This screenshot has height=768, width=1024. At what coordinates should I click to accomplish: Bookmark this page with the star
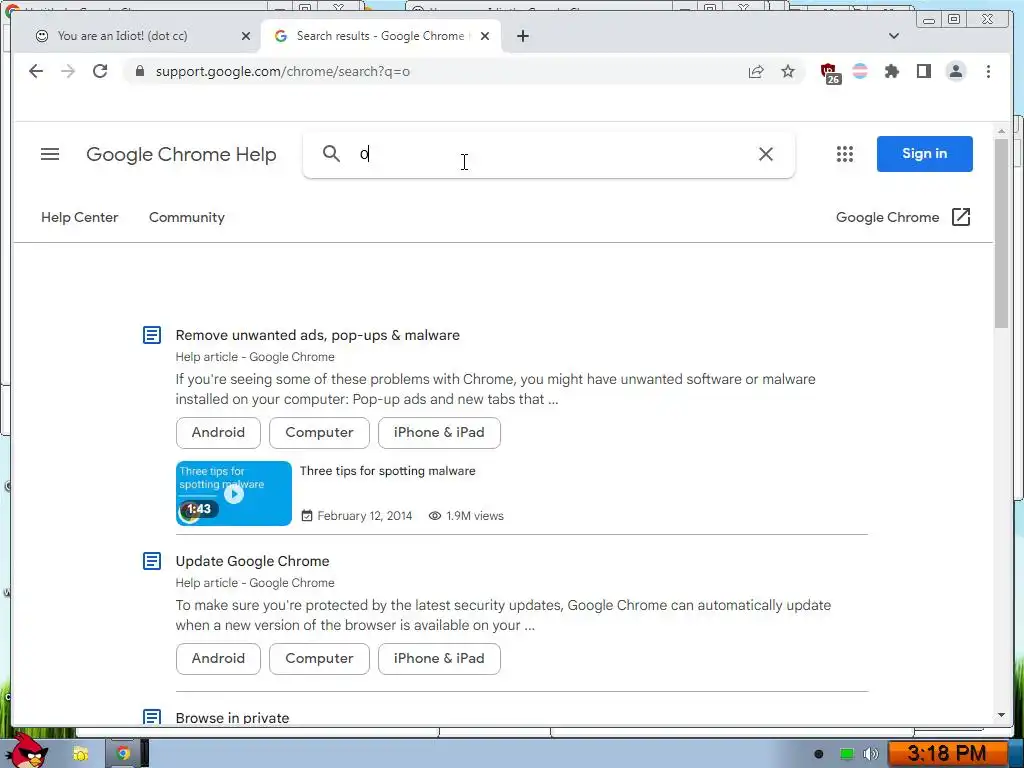(788, 71)
